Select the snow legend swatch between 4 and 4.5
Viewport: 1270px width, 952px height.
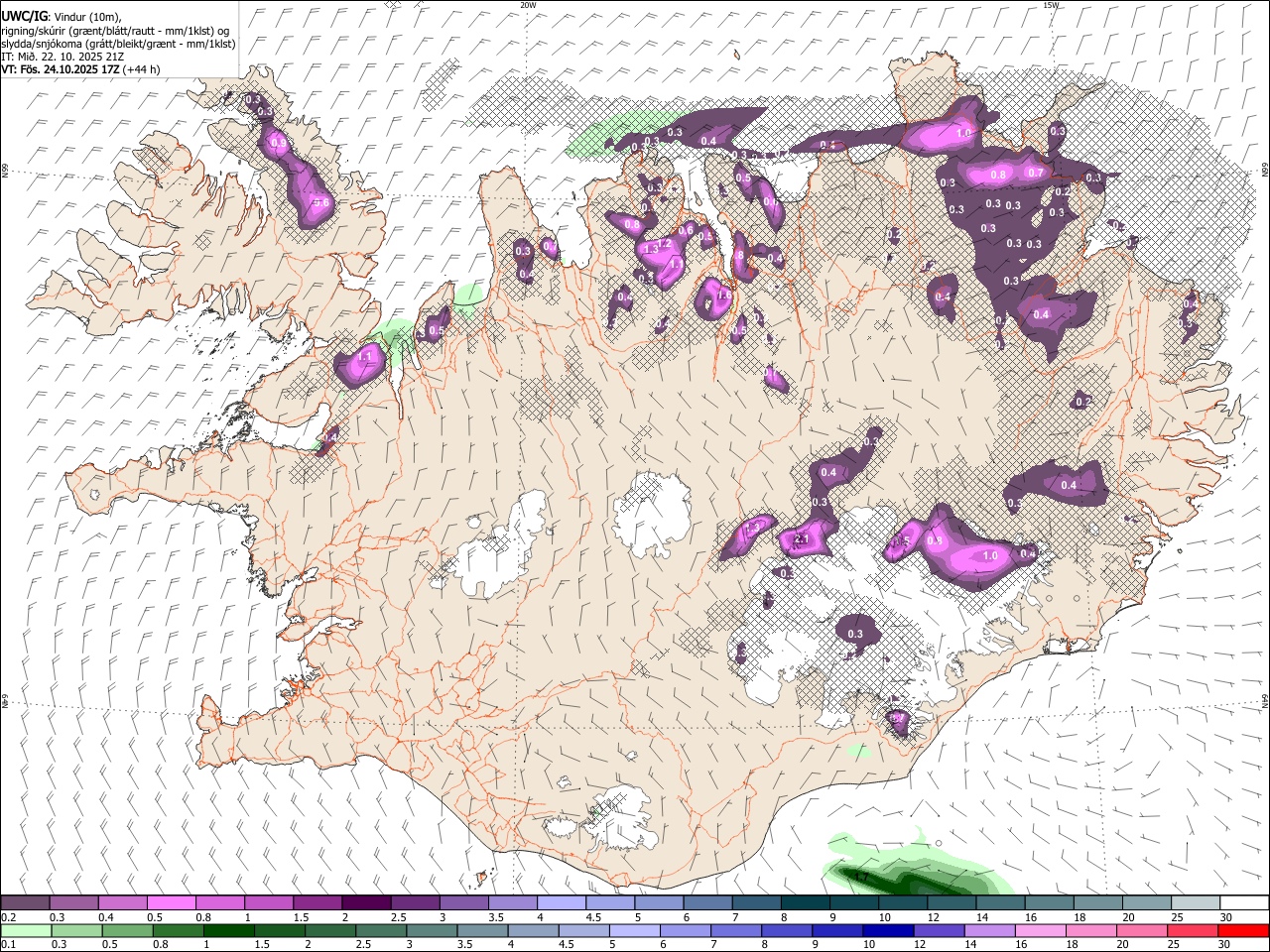pos(561,903)
